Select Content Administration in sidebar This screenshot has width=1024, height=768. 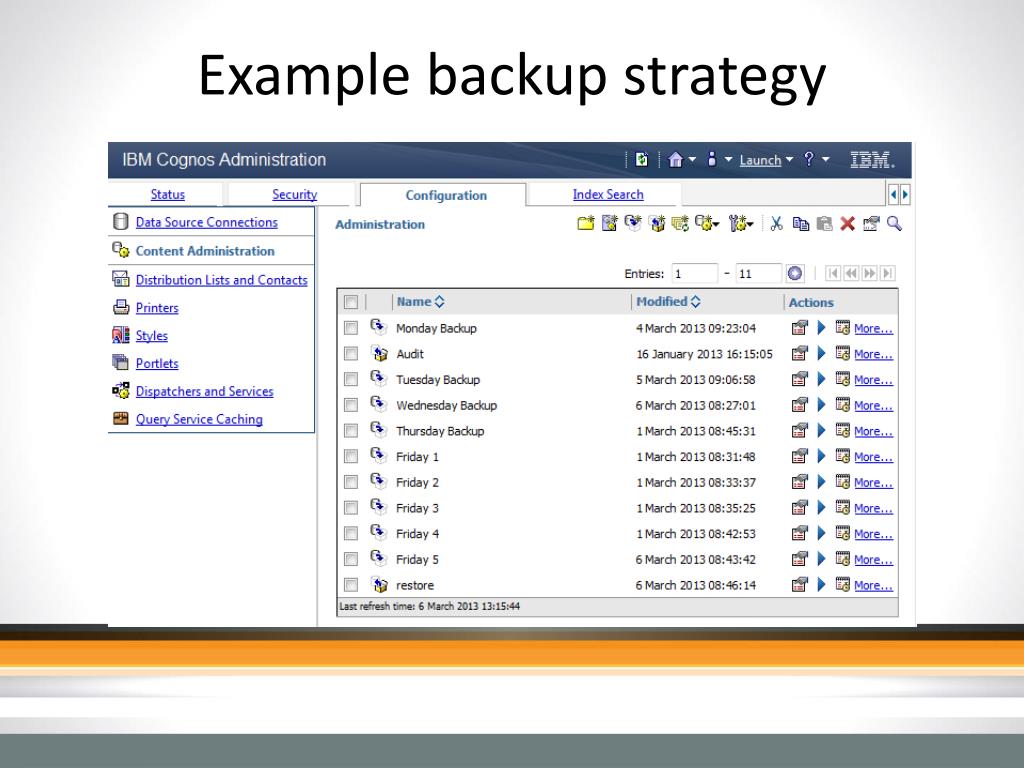tap(205, 251)
